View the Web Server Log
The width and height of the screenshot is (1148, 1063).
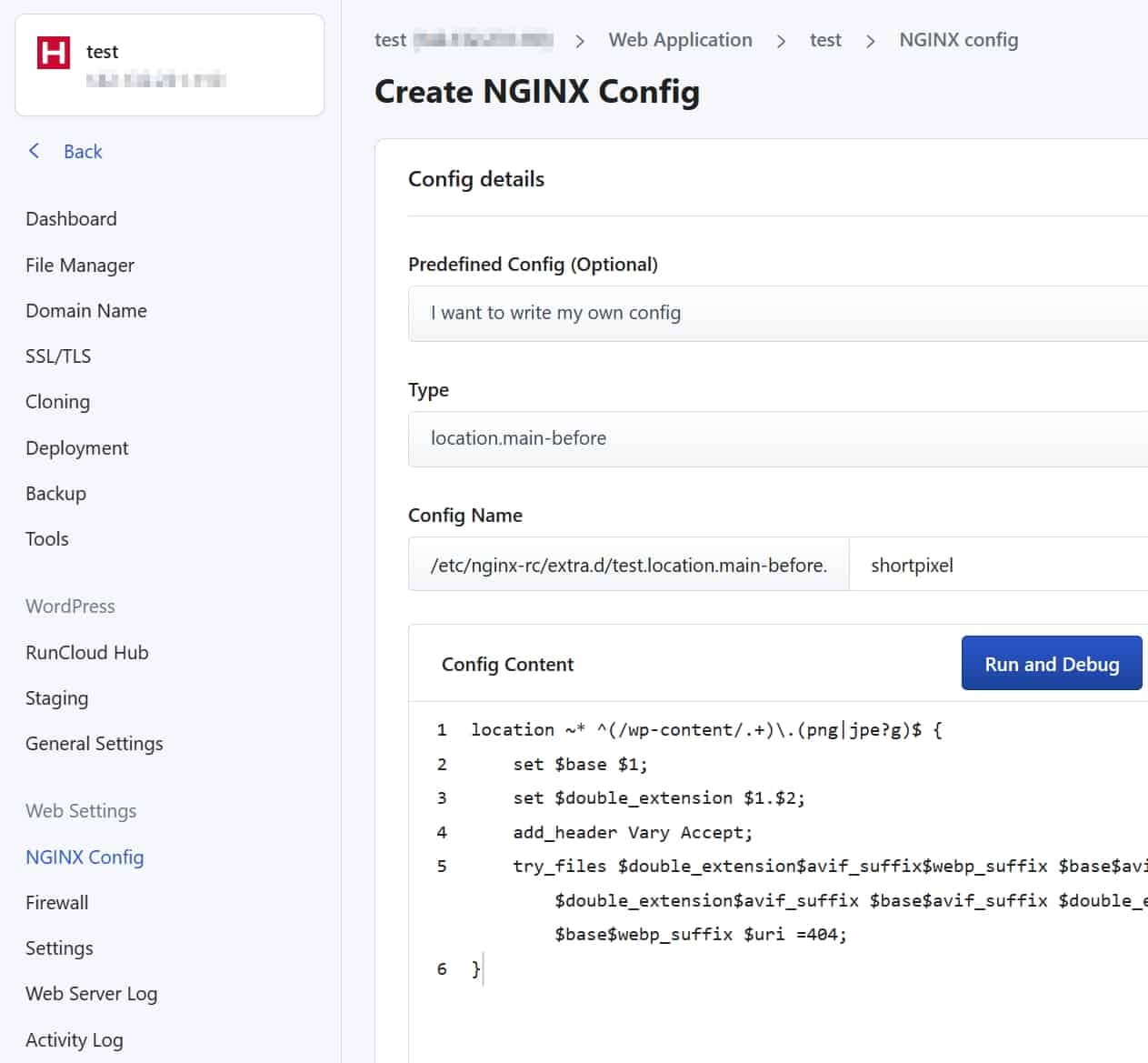point(91,994)
